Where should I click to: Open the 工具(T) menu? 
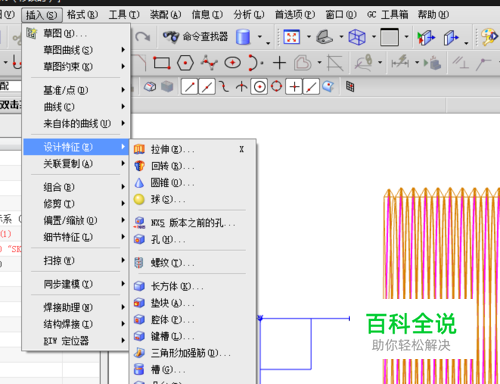(124, 15)
